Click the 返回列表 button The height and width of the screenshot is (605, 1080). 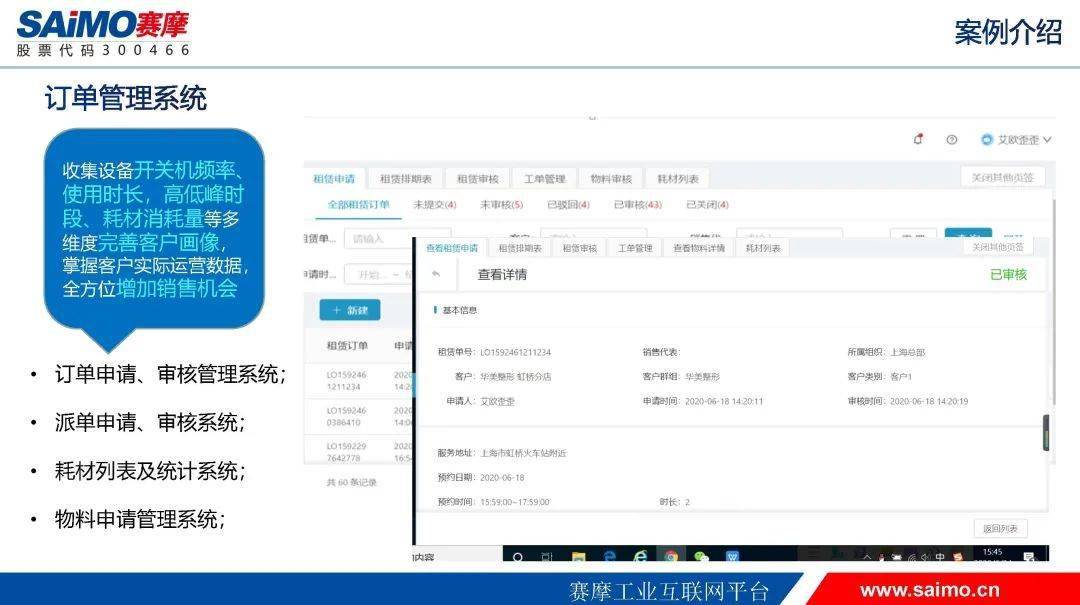click(x=999, y=529)
